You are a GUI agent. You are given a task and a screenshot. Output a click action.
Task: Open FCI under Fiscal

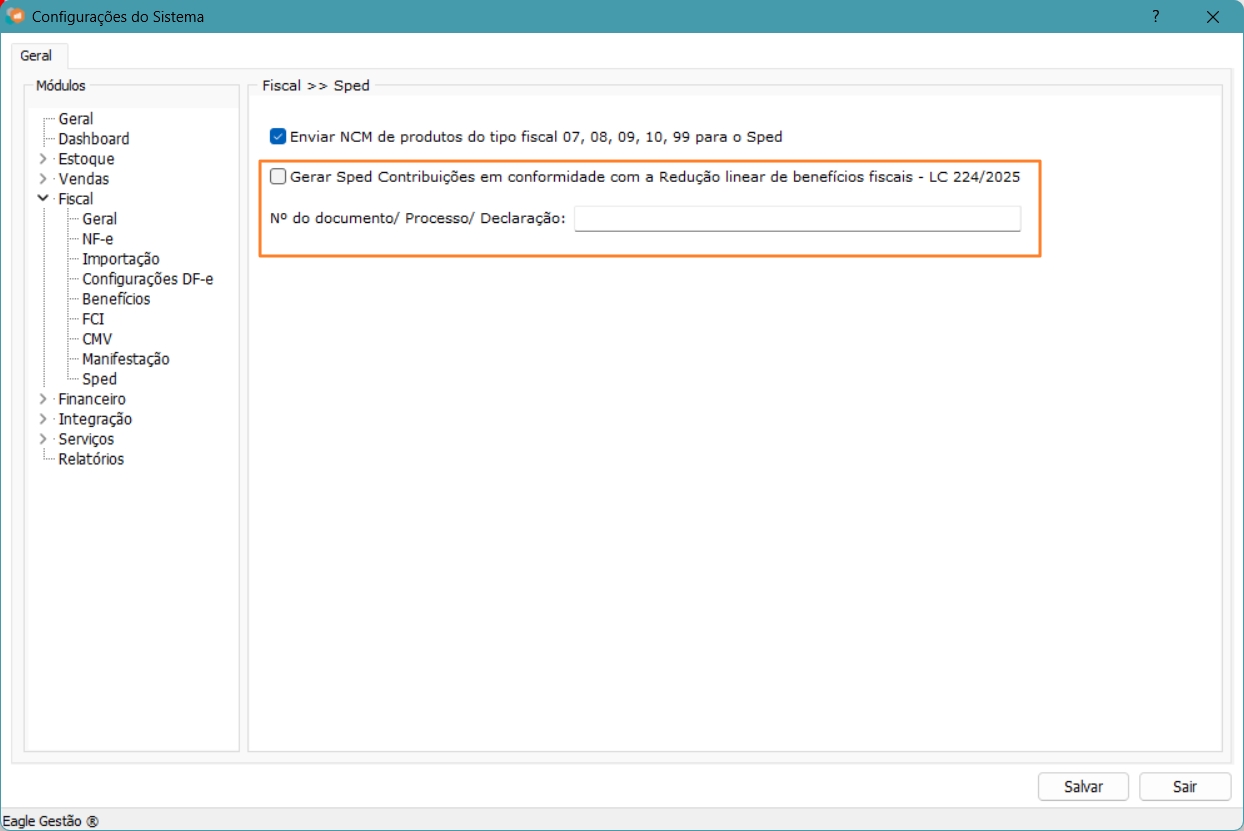(93, 319)
